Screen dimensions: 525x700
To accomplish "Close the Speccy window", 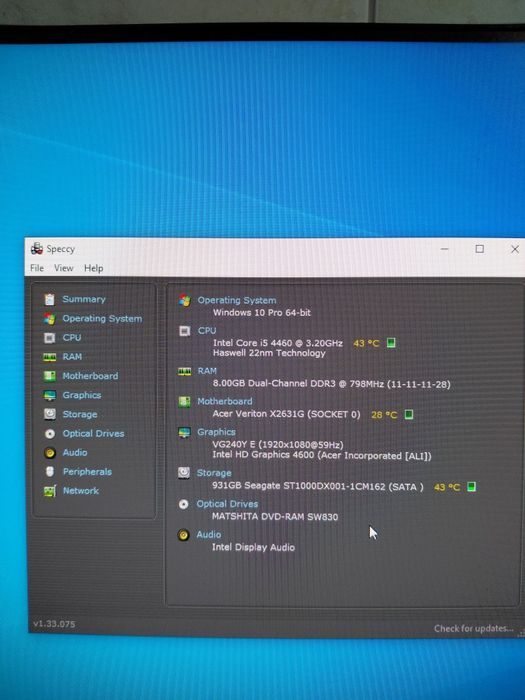I will pyautogui.click(x=515, y=249).
